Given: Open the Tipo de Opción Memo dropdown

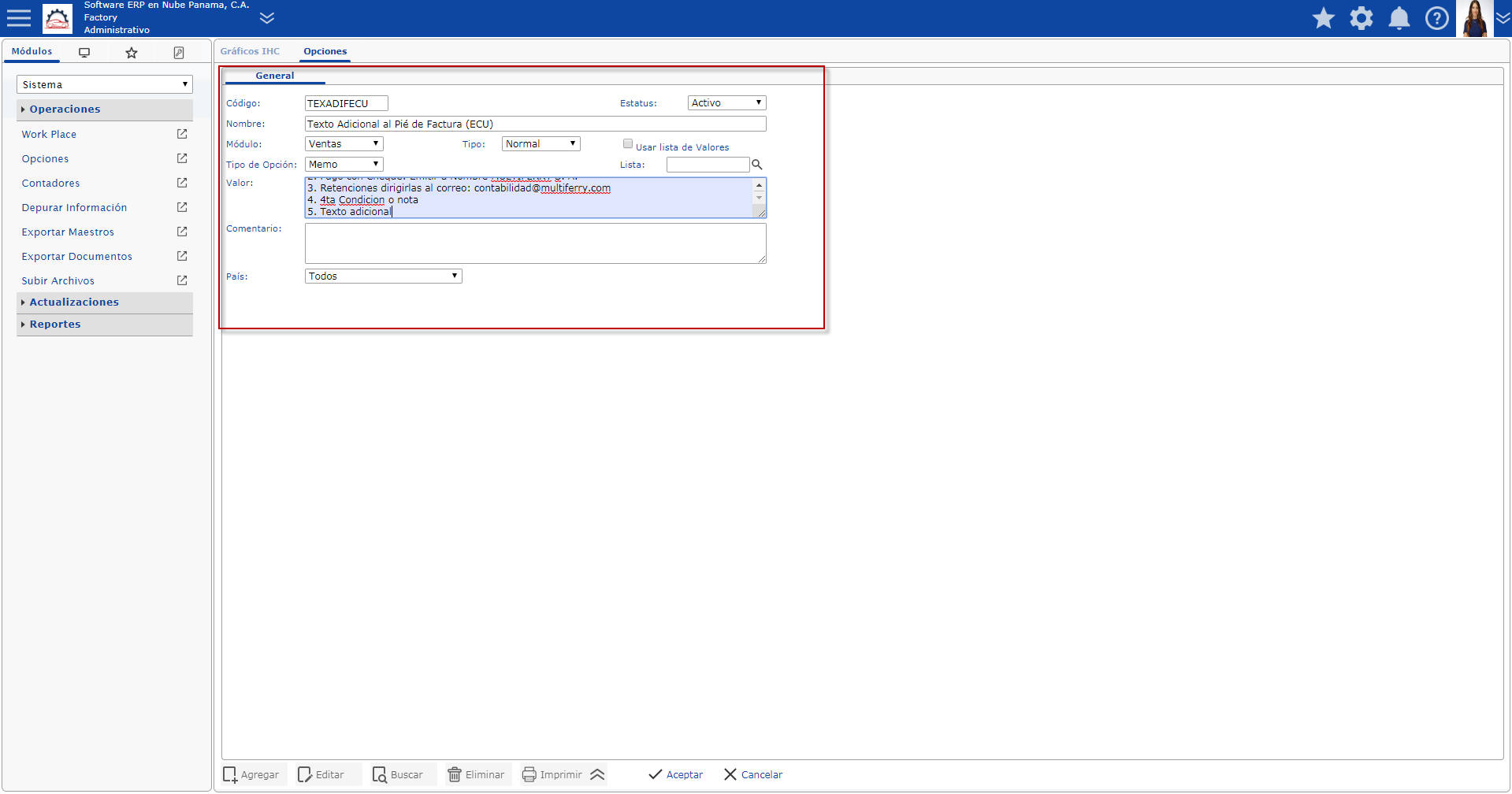Looking at the screenshot, I should click(x=344, y=165).
